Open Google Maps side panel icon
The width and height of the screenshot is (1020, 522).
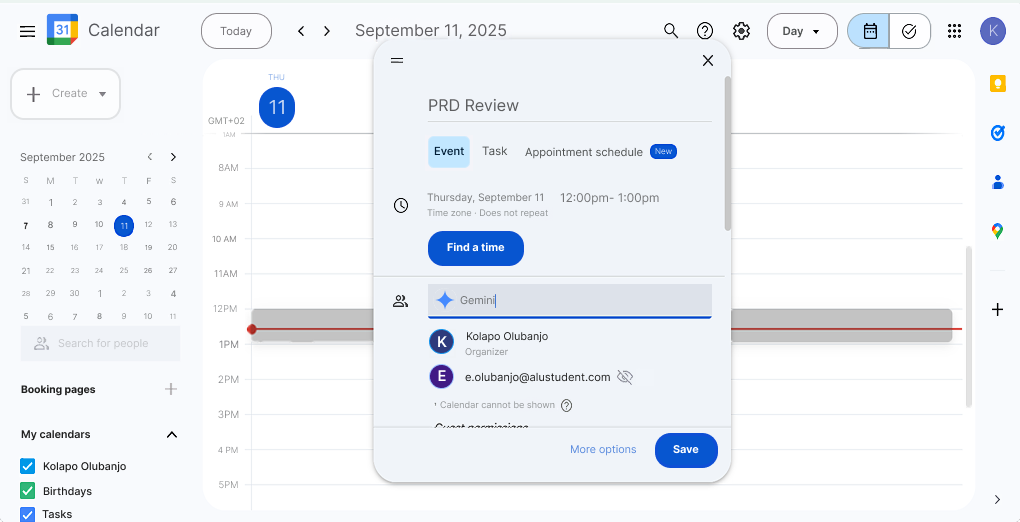click(x=997, y=231)
